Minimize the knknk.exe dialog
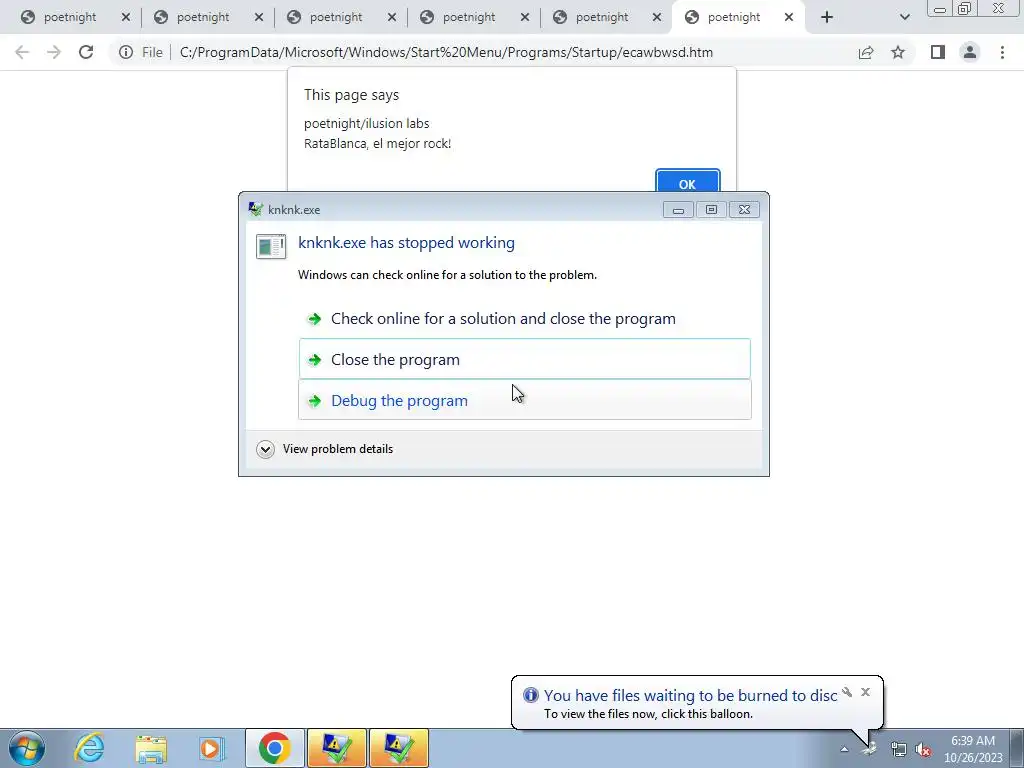 coord(679,210)
